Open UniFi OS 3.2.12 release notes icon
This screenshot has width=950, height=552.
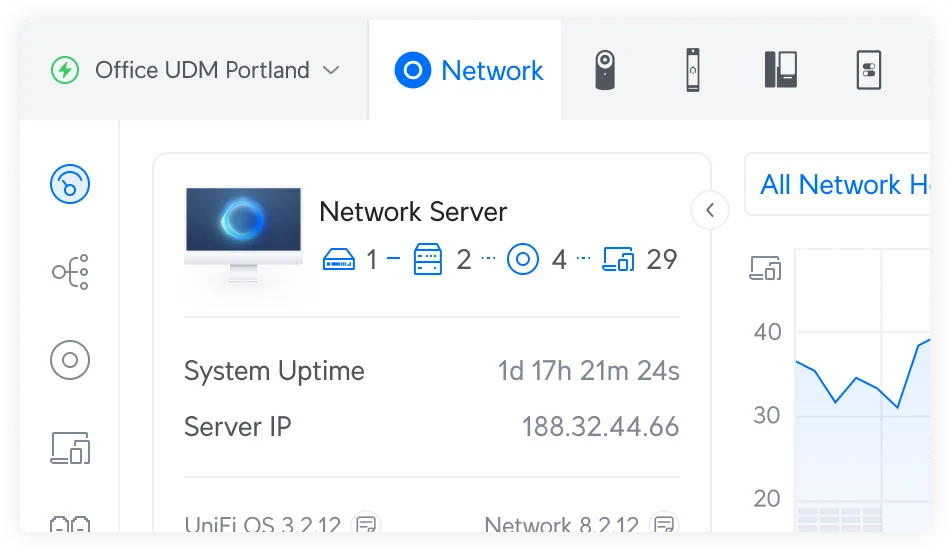[366, 524]
